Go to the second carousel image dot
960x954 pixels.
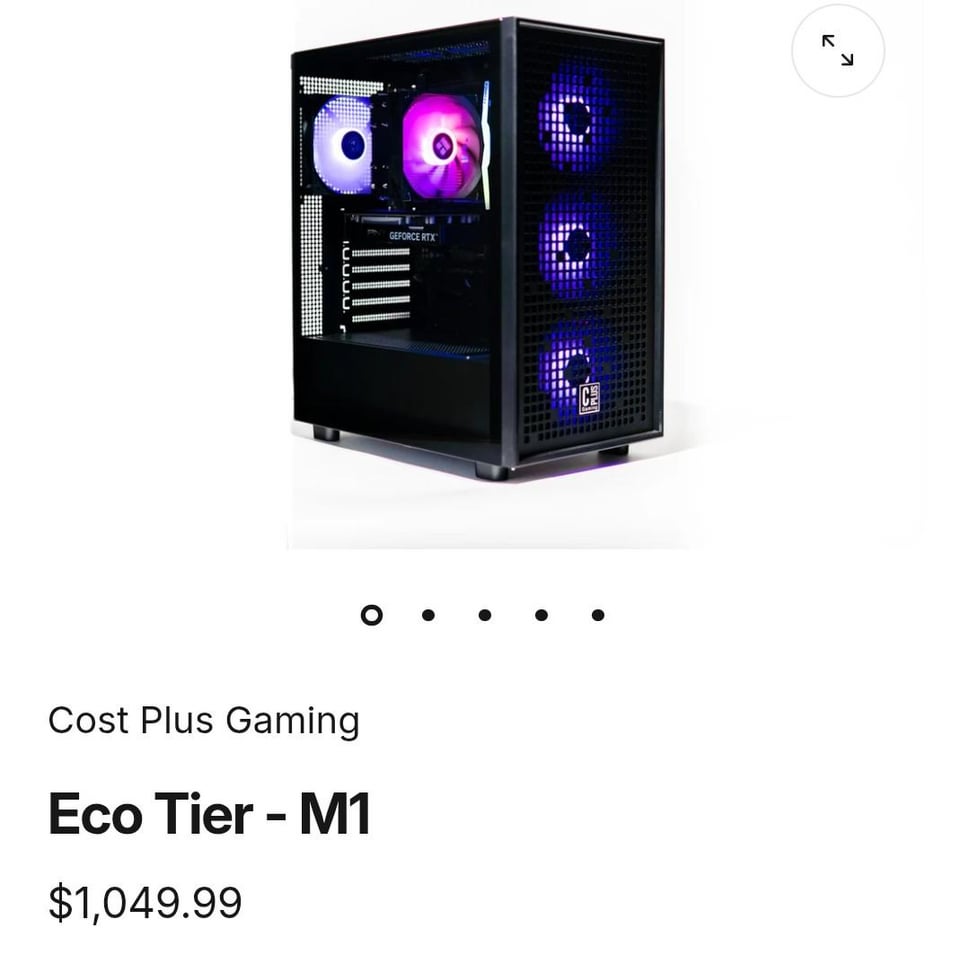click(429, 615)
